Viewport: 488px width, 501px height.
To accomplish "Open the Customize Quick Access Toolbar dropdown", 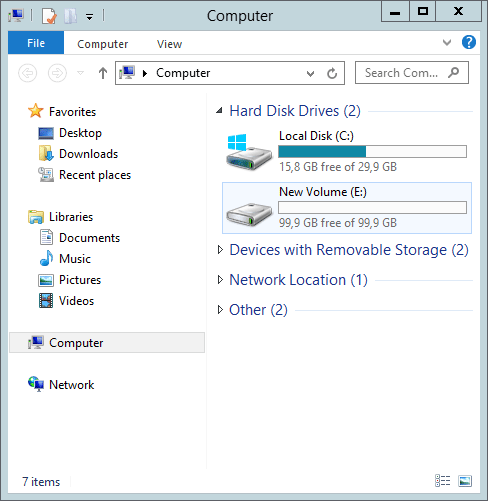I will (89, 16).
